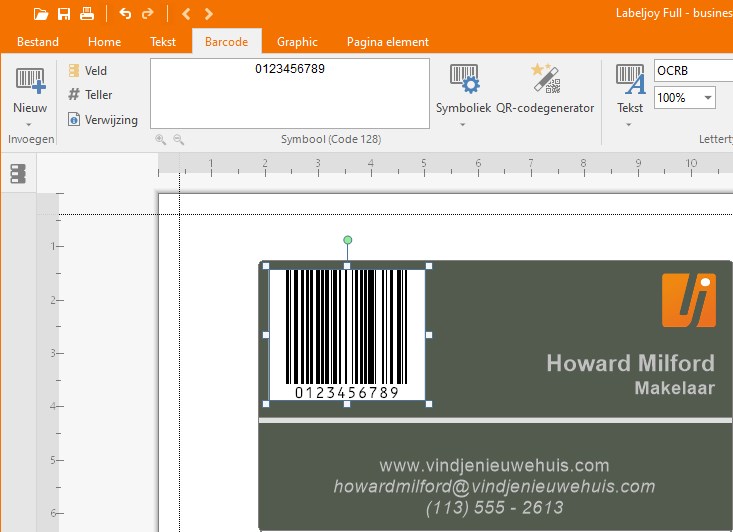This screenshot has height=532, width=733.
Task: Select the (113) 555 - 2613 phone text
Action: 495,507
